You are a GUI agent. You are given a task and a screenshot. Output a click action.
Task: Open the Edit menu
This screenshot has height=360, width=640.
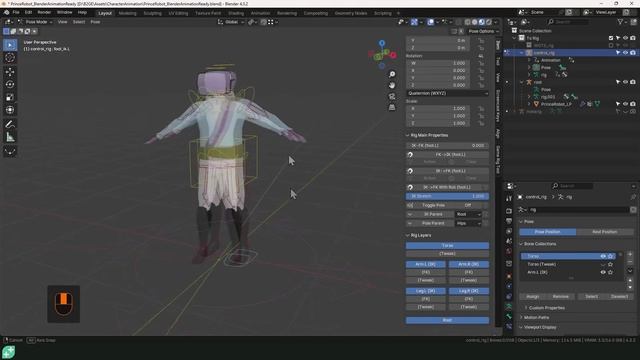coord(28,13)
